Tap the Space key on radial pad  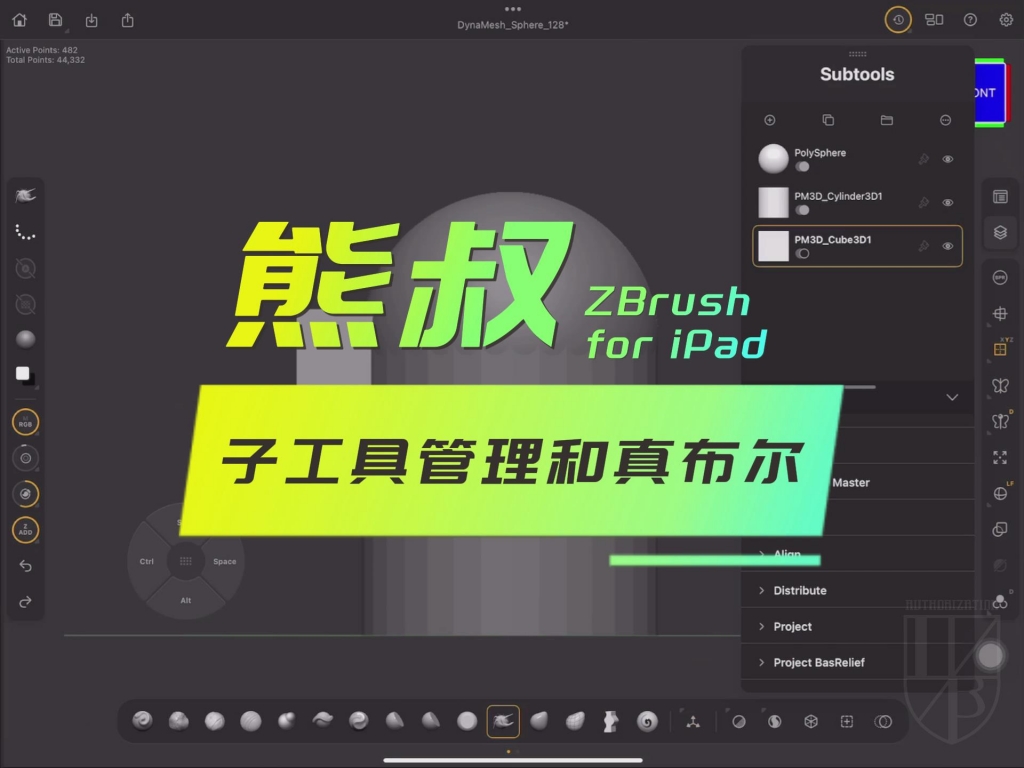(225, 562)
